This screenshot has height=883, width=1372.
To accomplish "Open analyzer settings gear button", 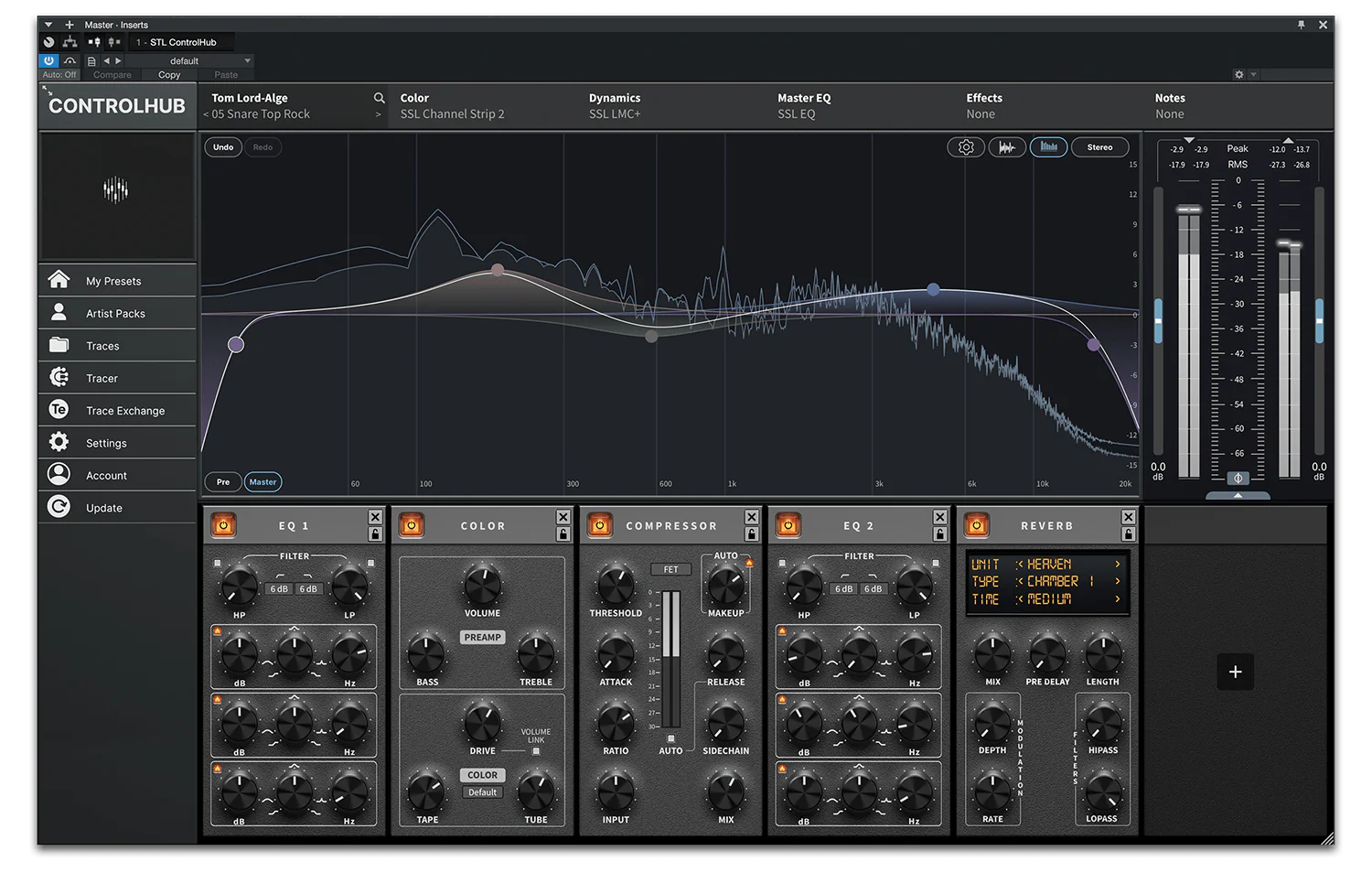I will pos(966,147).
